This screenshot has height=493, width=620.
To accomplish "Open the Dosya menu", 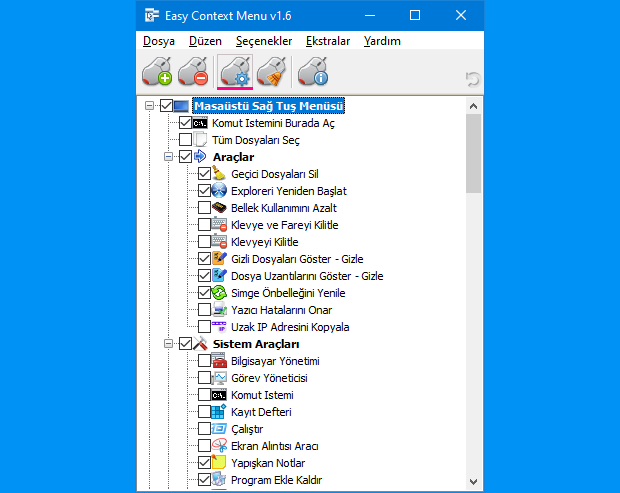I will pos(158,41).
